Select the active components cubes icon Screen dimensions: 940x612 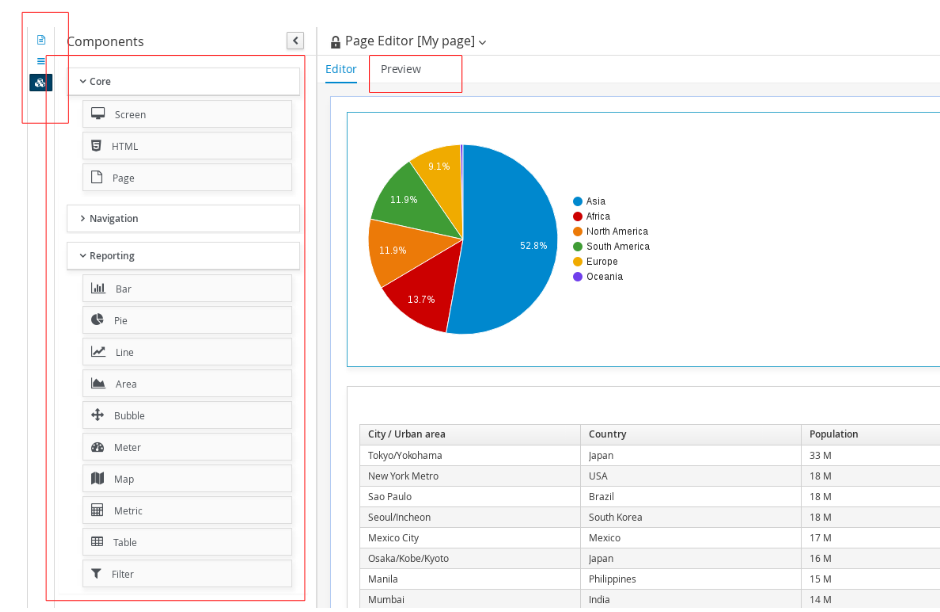(x=41, y=83)
